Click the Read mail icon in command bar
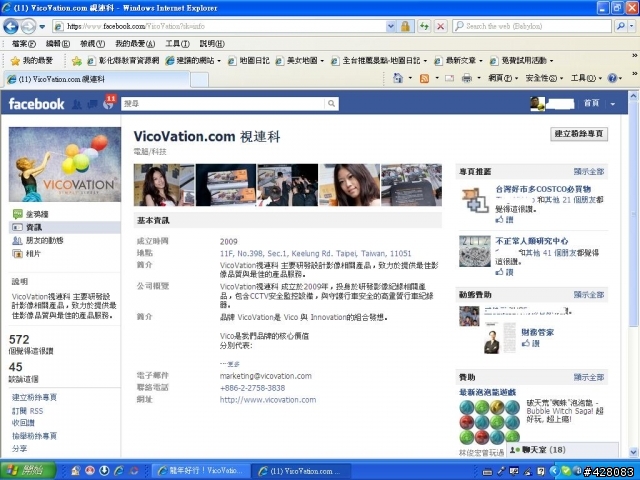 click(449, 78)
